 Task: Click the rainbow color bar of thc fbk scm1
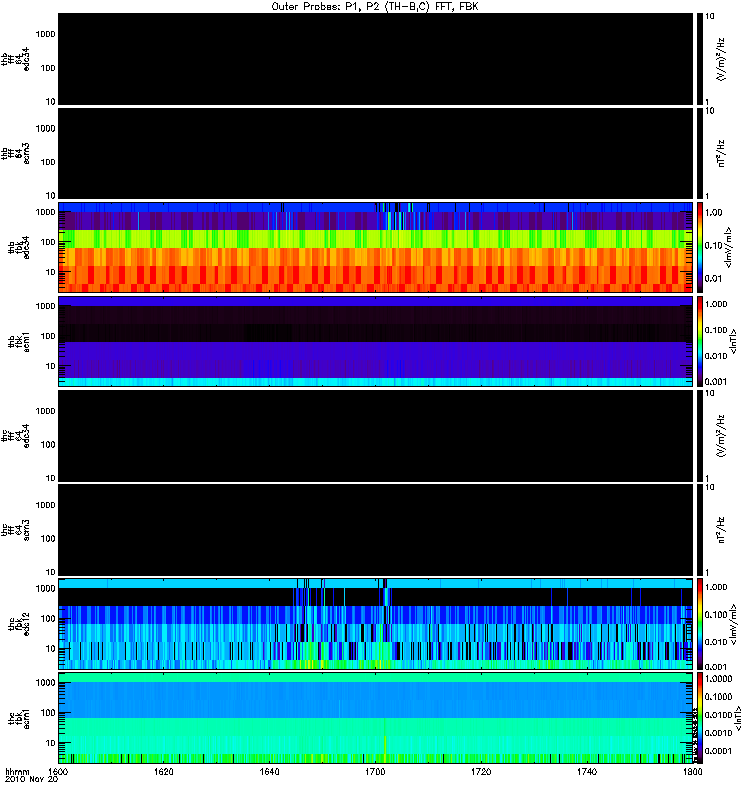click(699, 718)
